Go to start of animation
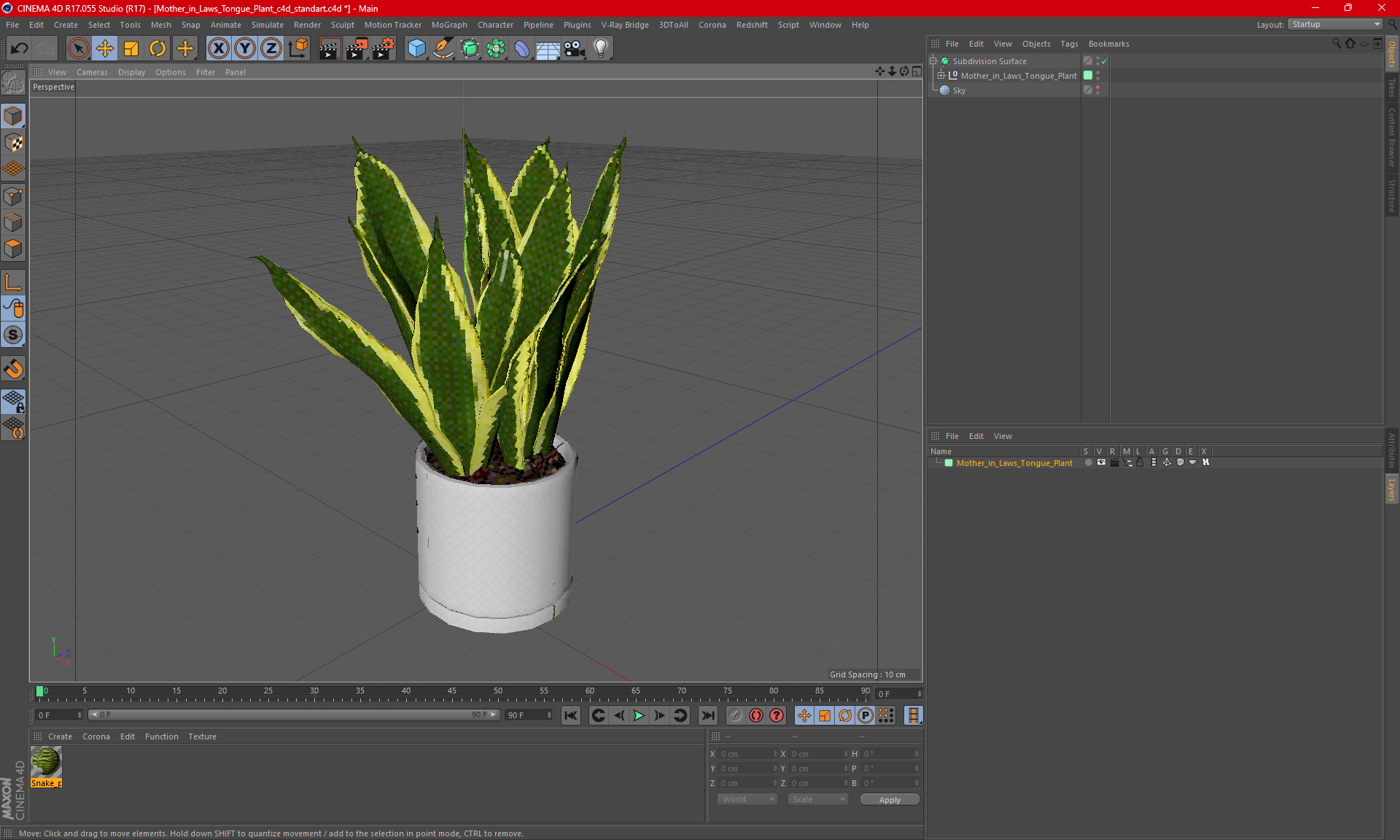1400x840 pixels. tap(571, 716)
